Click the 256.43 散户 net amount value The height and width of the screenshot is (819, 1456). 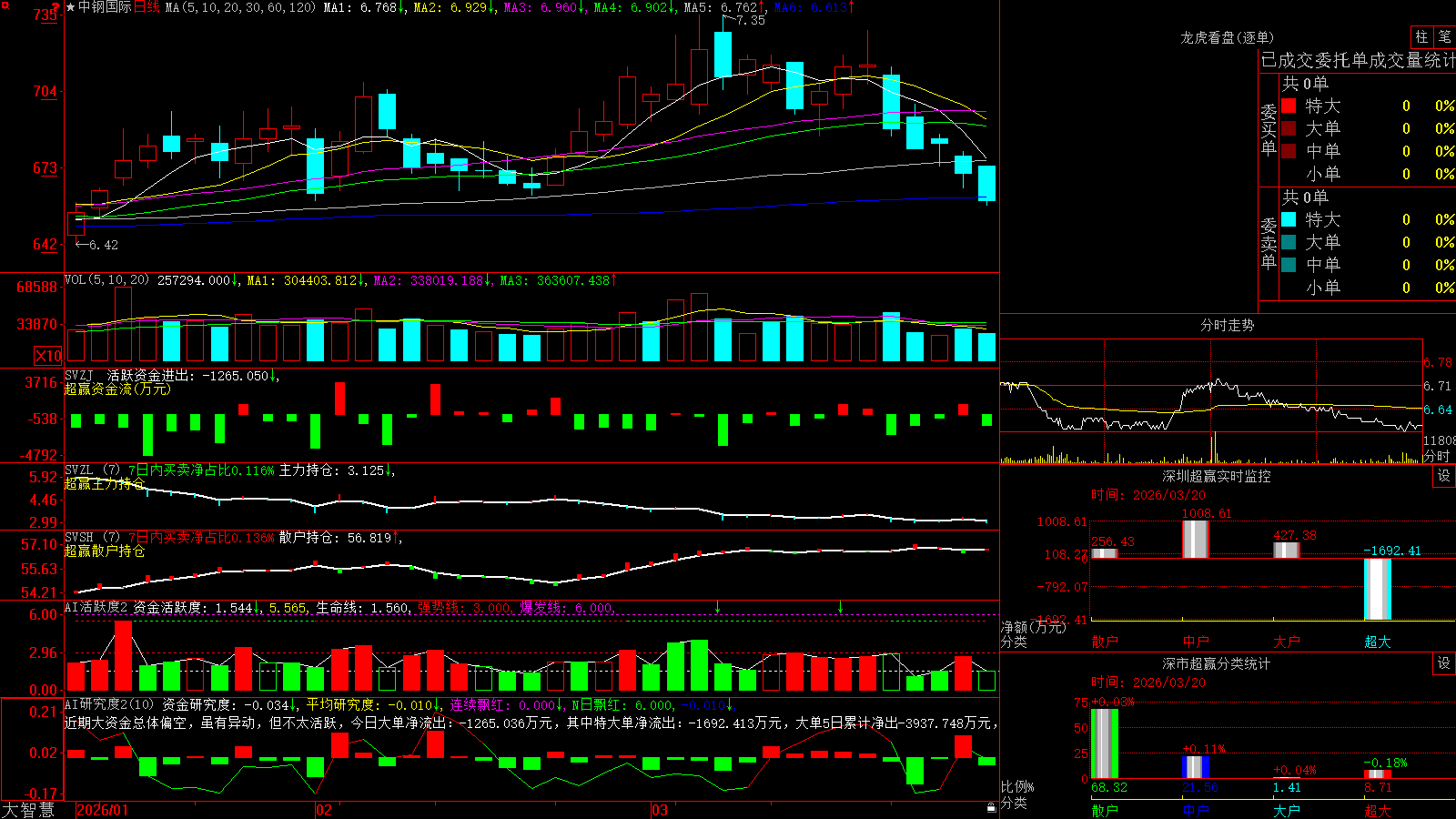pos(1113,541)
